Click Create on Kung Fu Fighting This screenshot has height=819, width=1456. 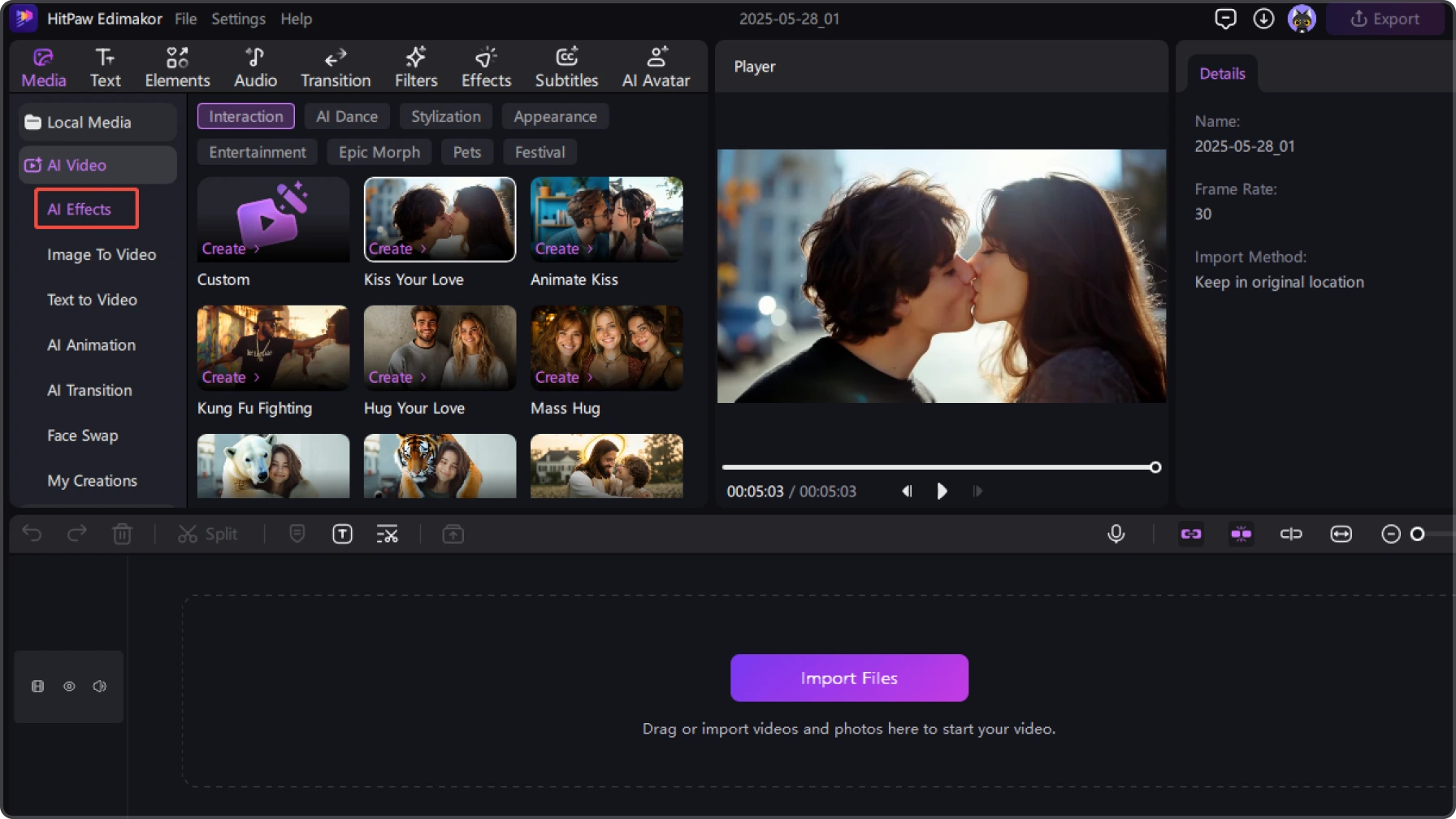point(230,377)
